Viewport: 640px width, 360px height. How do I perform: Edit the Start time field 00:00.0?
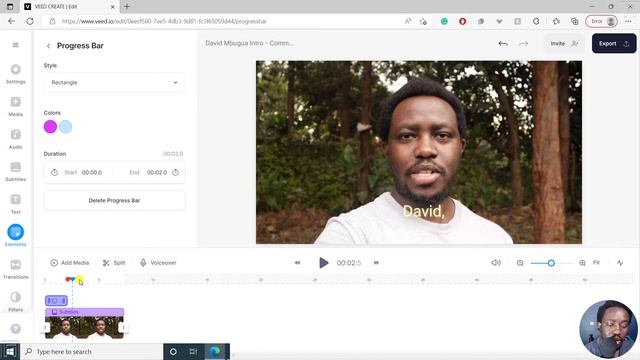92,173
